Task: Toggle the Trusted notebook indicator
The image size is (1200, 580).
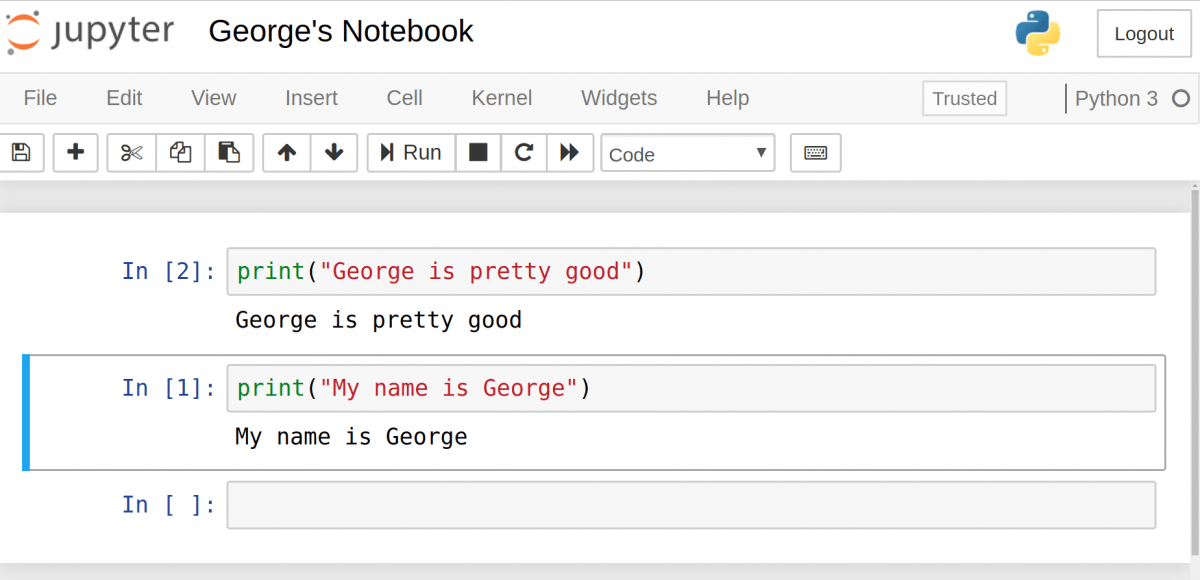Action: [x=964, y=98]
